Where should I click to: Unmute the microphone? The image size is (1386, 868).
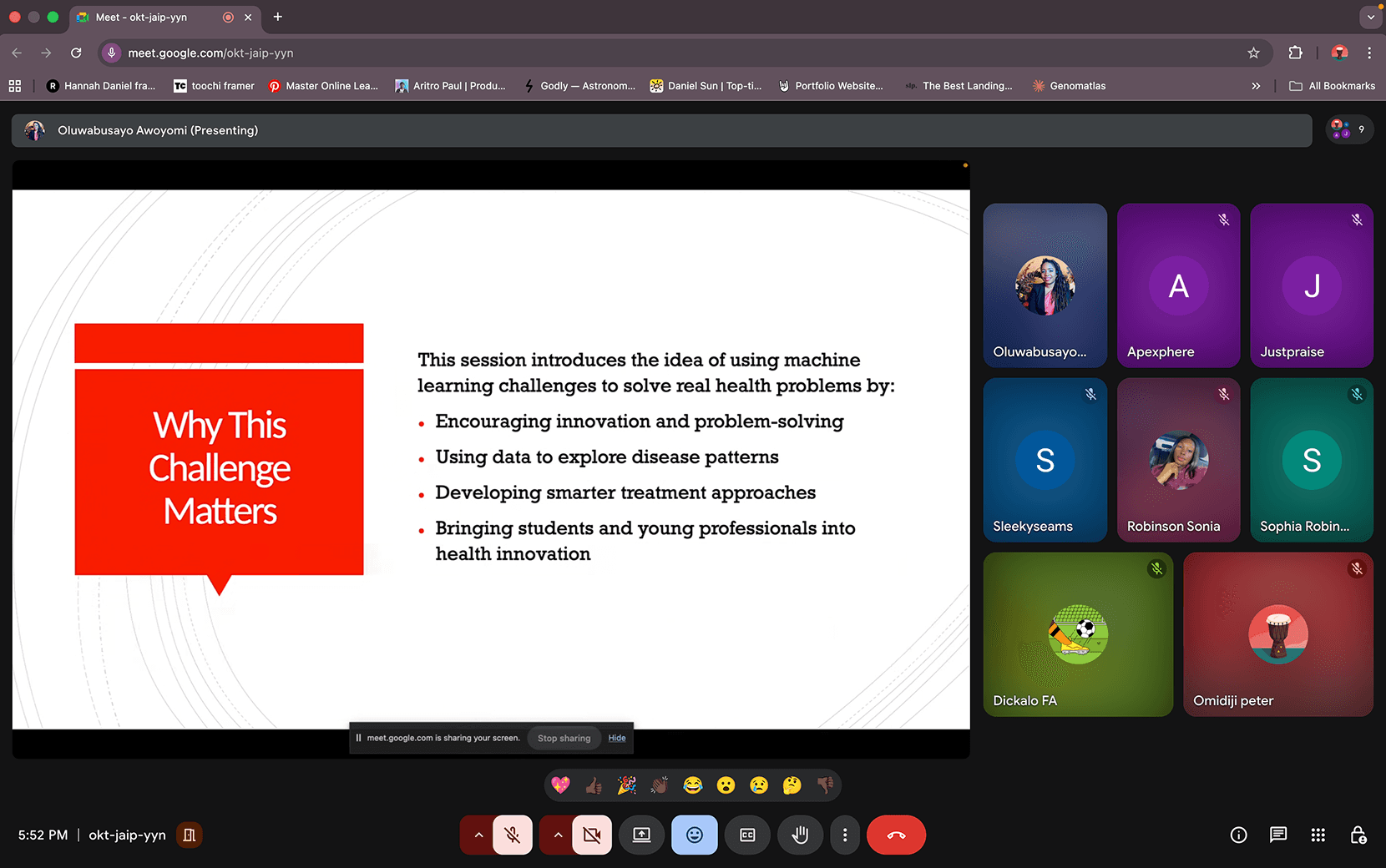(x=513, y=835)
